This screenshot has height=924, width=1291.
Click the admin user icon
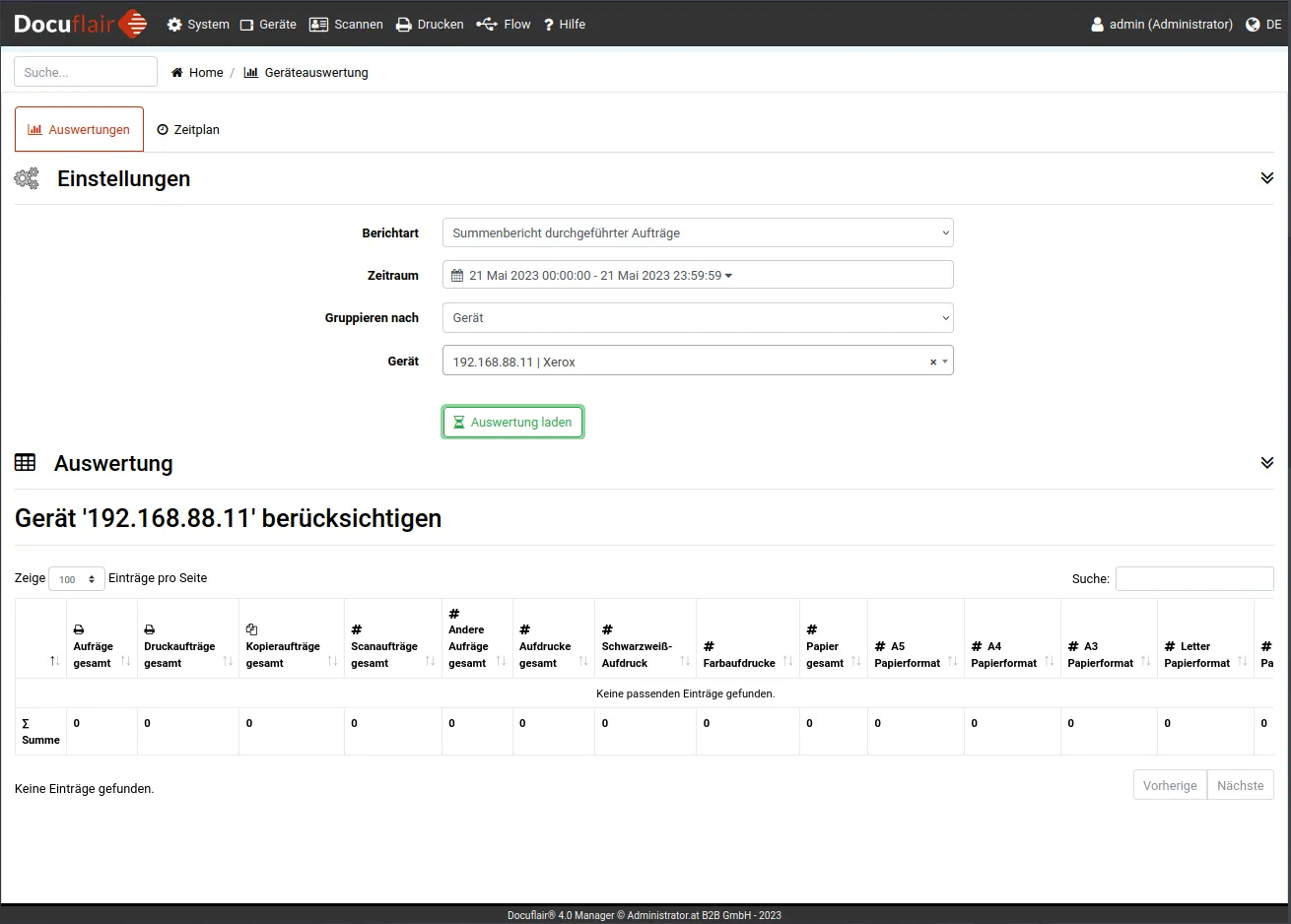click(x=1097, y=25)
